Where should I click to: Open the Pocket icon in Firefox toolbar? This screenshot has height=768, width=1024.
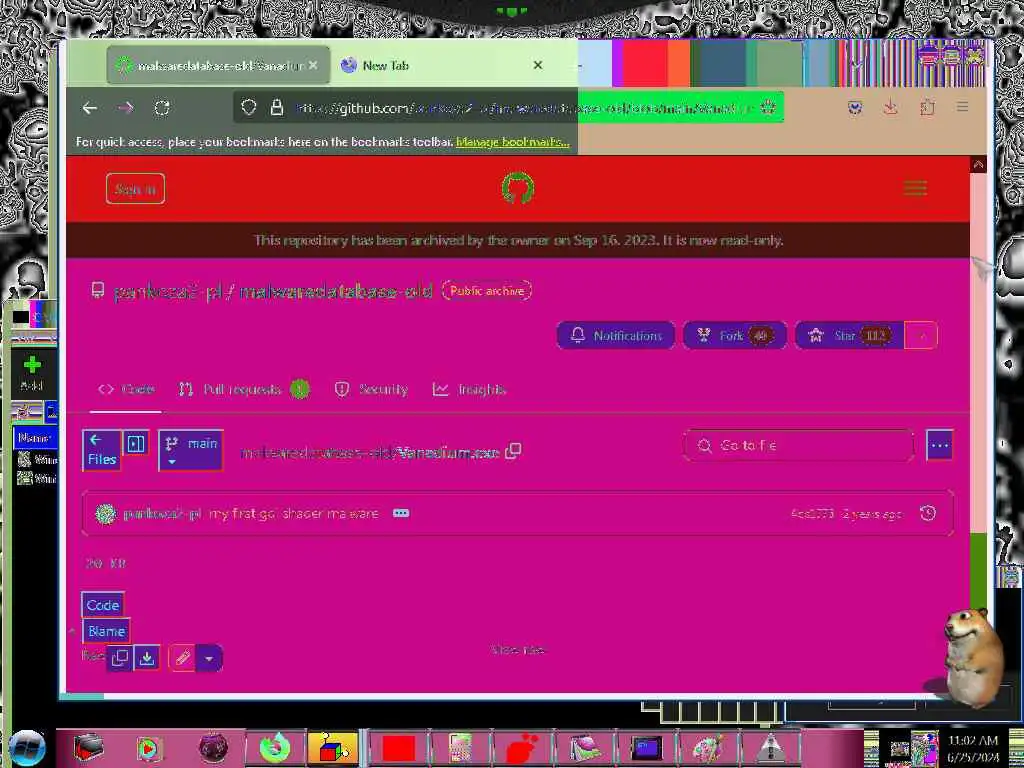pyautogui.click(x=855, y=107)
